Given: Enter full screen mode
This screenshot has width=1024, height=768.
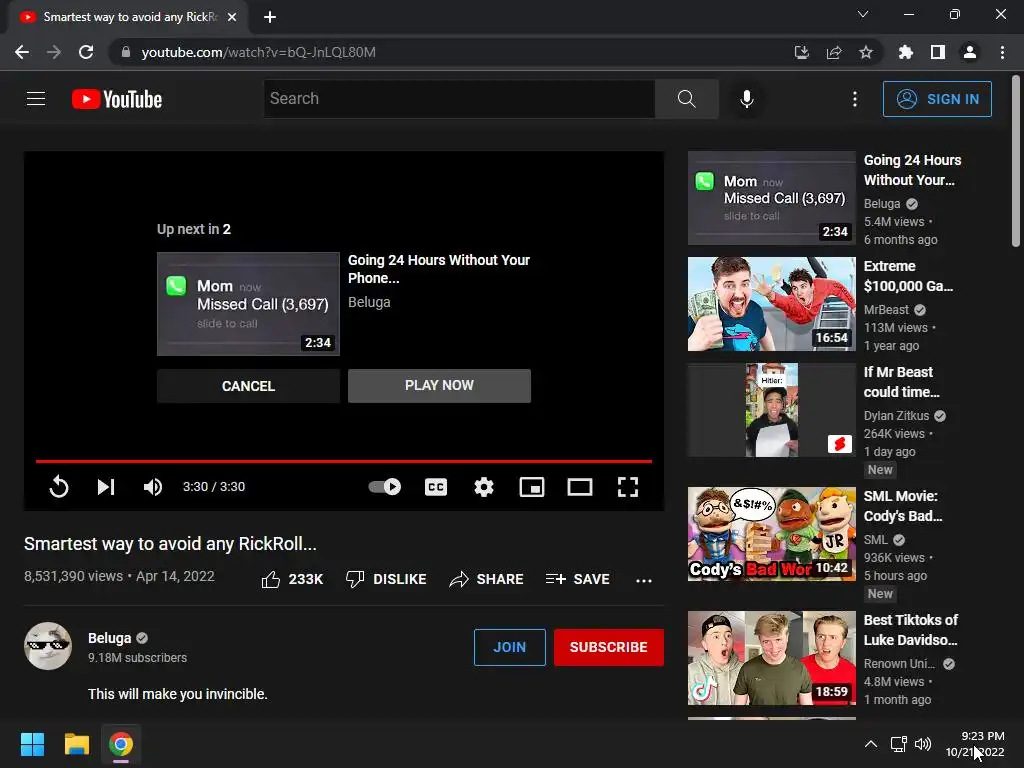Looking at the screenshot, I should (x=628, y=487).
